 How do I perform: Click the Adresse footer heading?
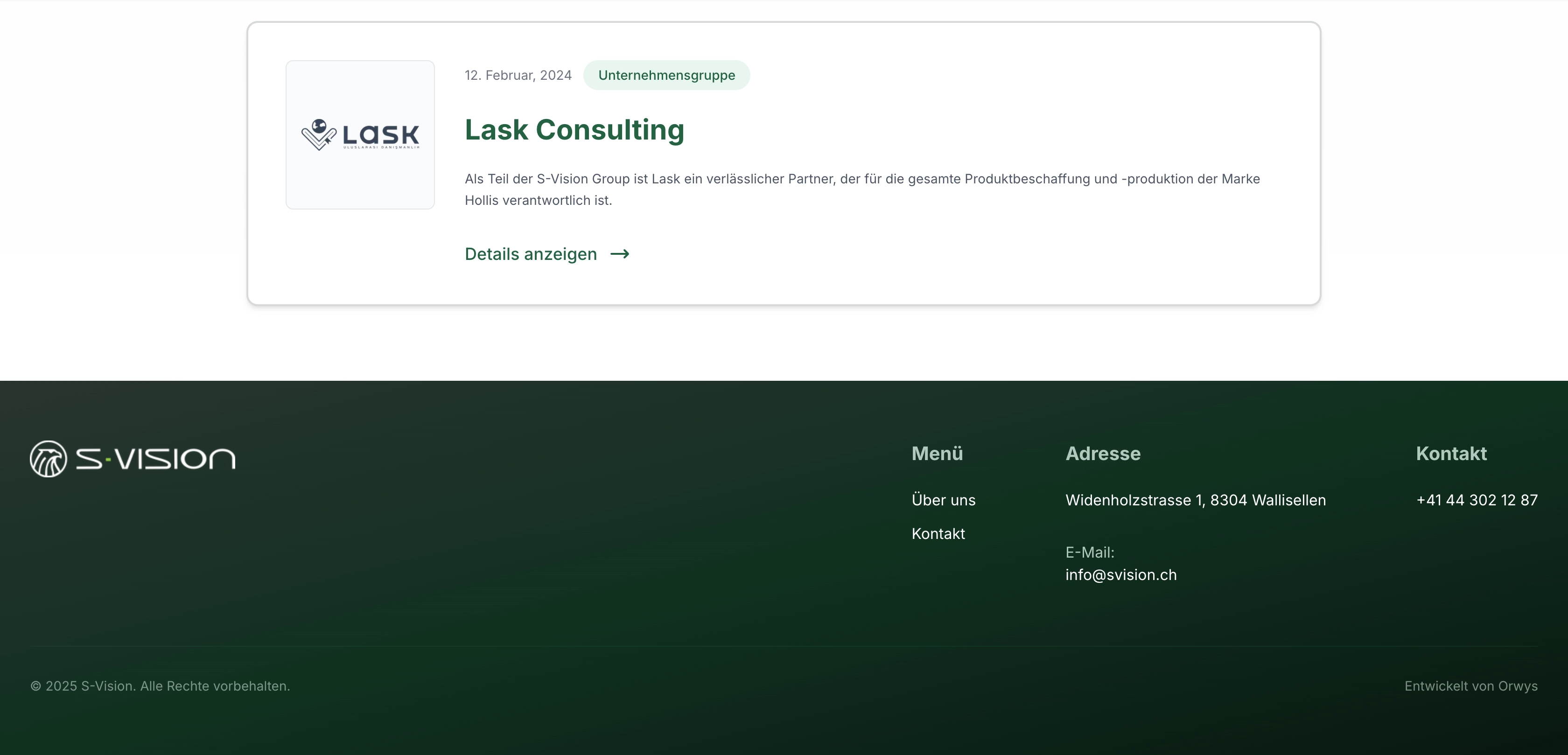(1102, 454)
